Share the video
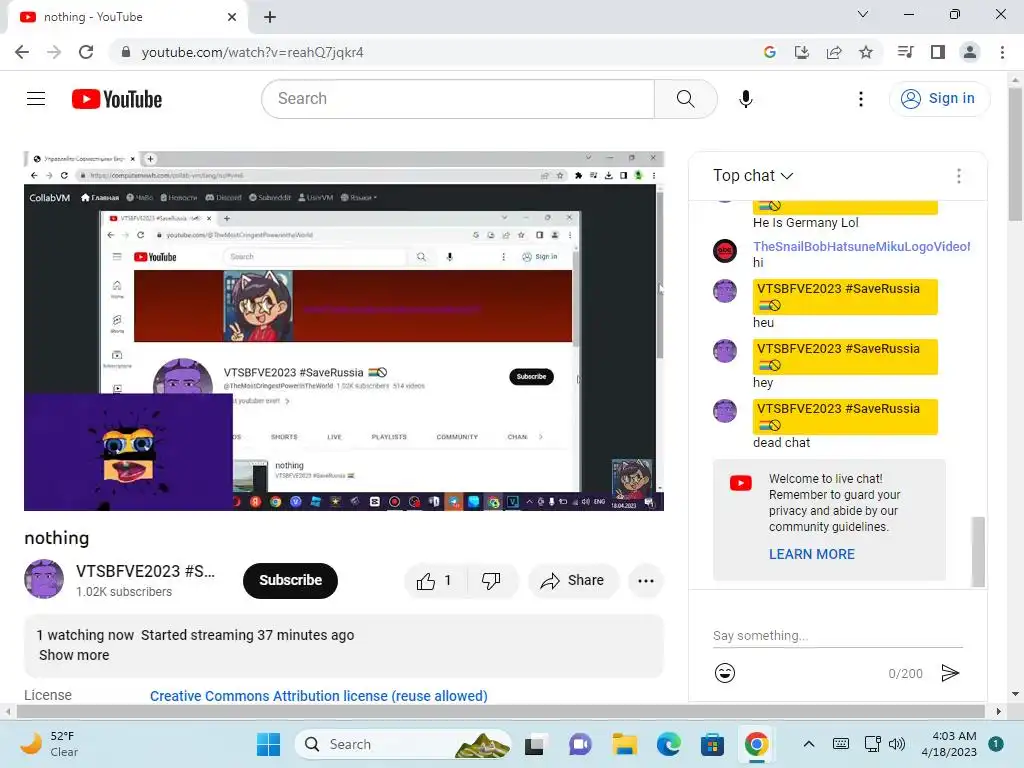This screenshot has width=1024, height=768. pyautogui.click(x=572, y=581)
